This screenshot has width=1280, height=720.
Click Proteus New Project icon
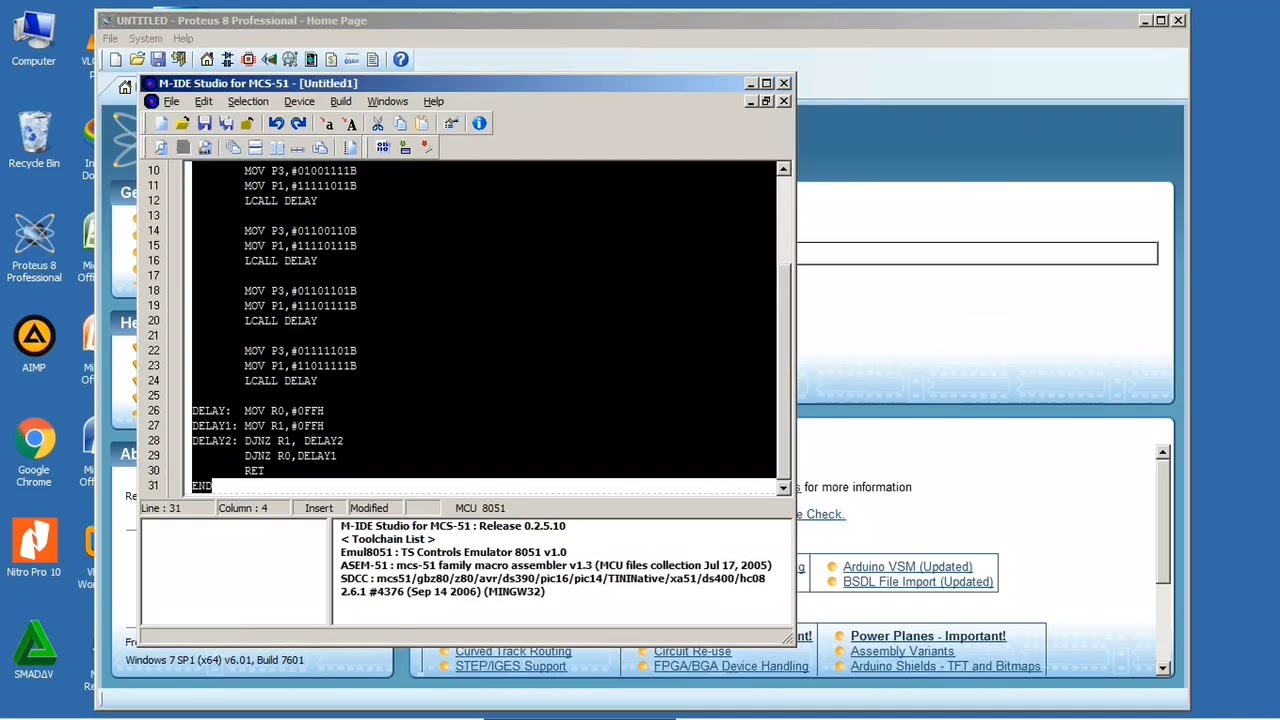(x=115, y=60)
